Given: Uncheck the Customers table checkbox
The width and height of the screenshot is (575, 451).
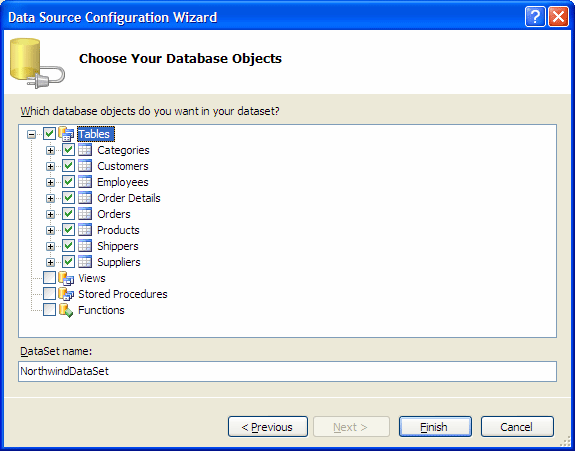Looking at the screenshot, I should [x=68, y=166].
